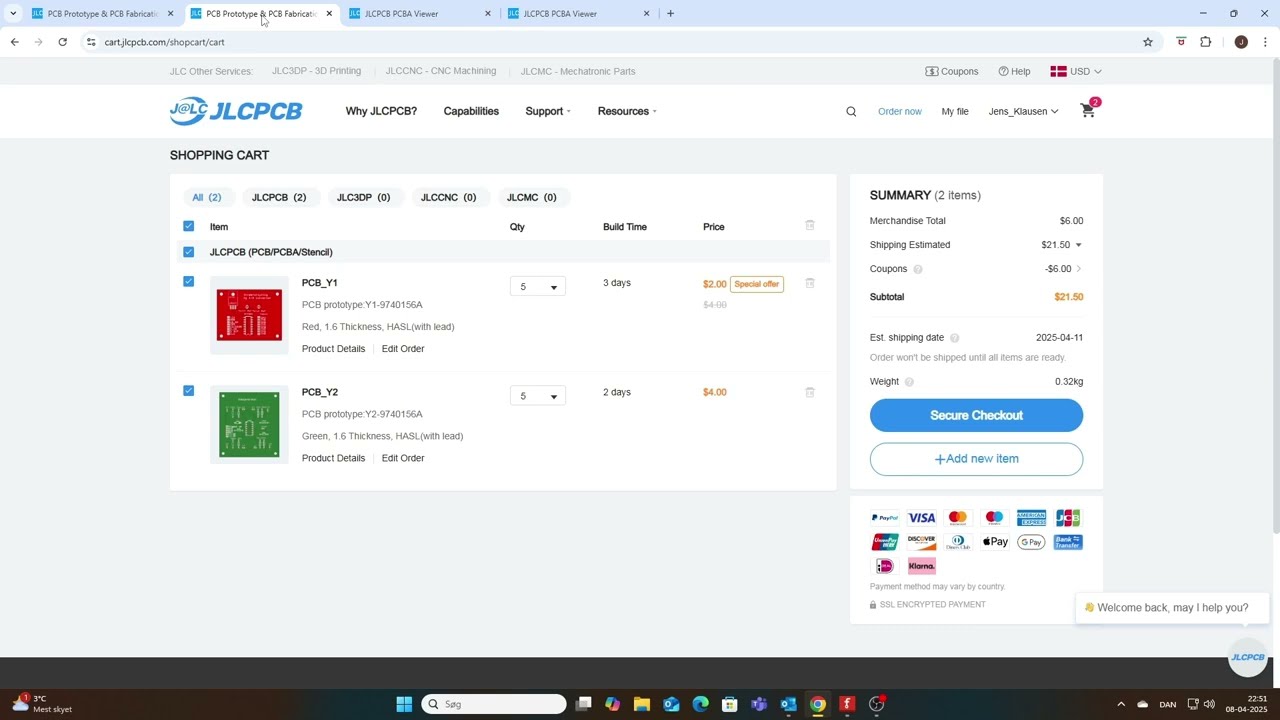Image resolution: width=1280 pixels, height=720 pixels.
Task: Select the JLCMC (0) filter tab
Action: tap(532, 197)
